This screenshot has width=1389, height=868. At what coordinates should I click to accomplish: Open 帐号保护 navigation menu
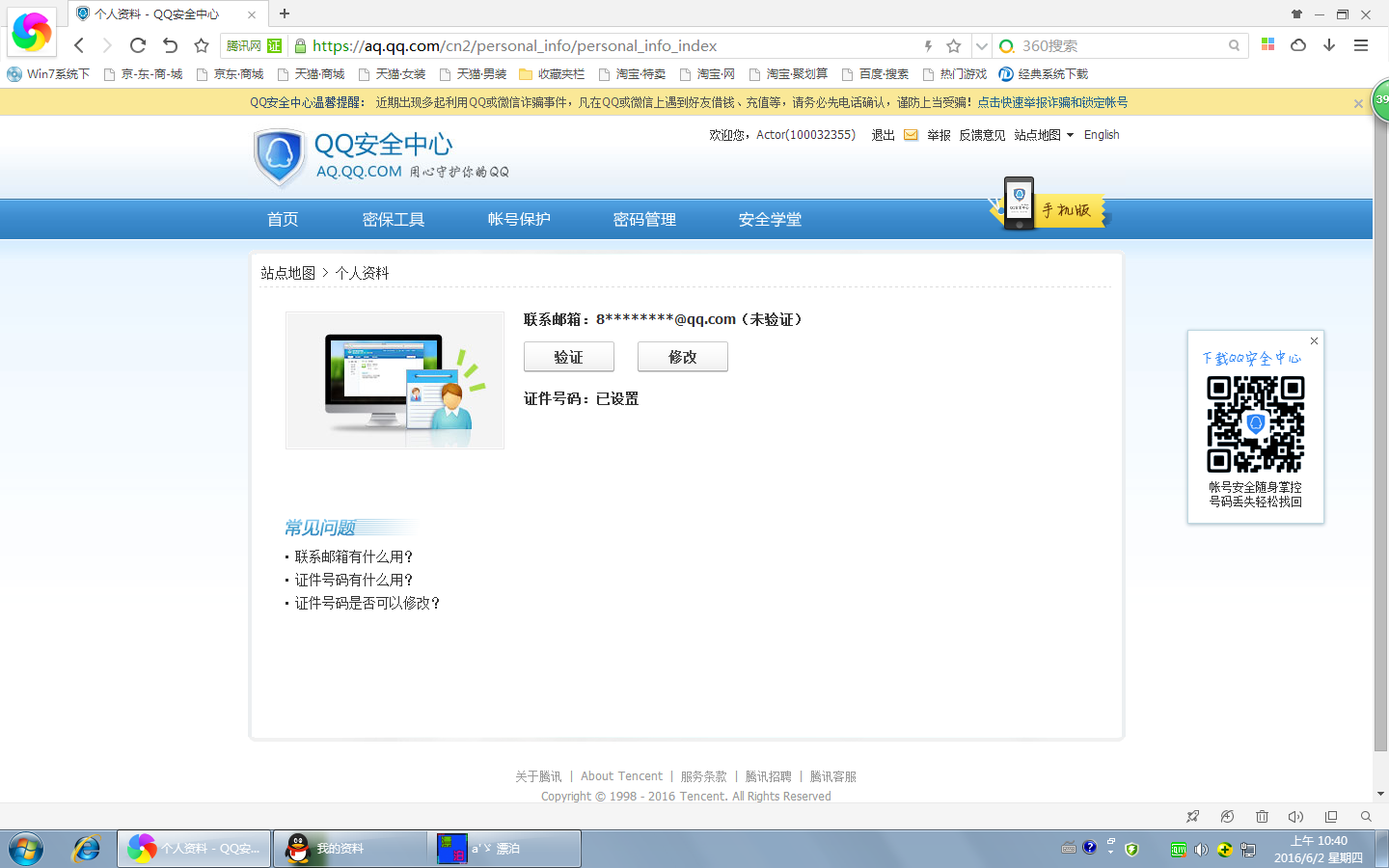pyautogui.click(x=519, y=220)
